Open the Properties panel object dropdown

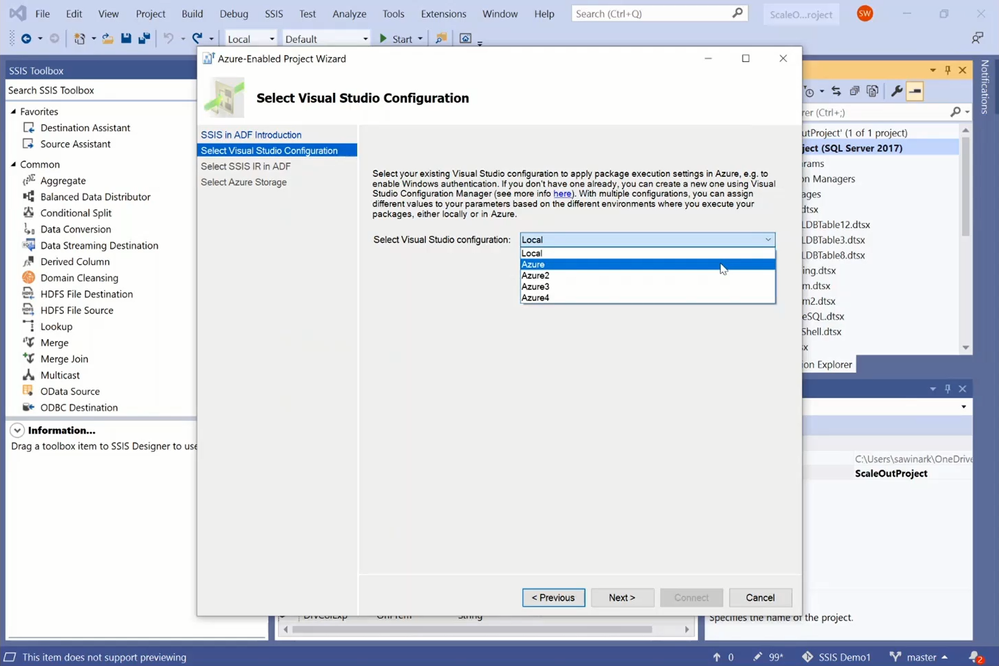coord(964,407)
